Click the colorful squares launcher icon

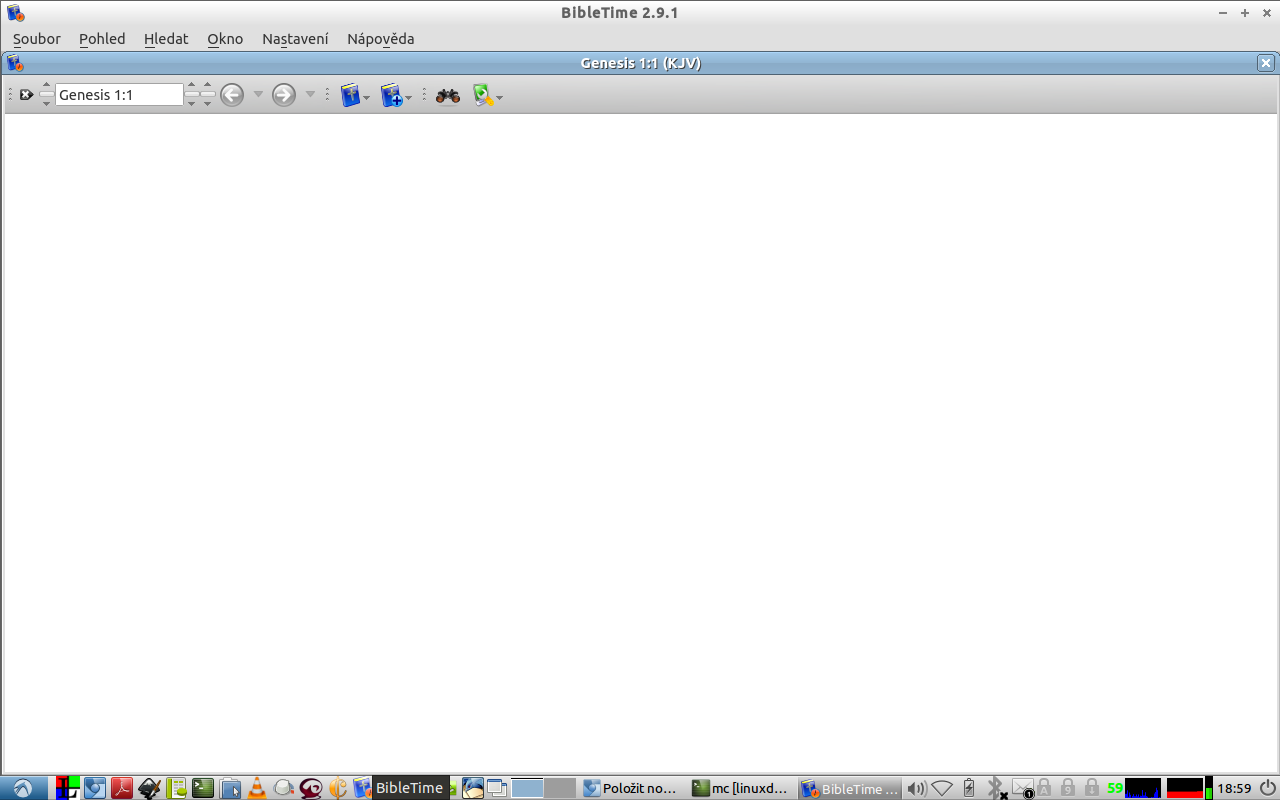point(68,788)
